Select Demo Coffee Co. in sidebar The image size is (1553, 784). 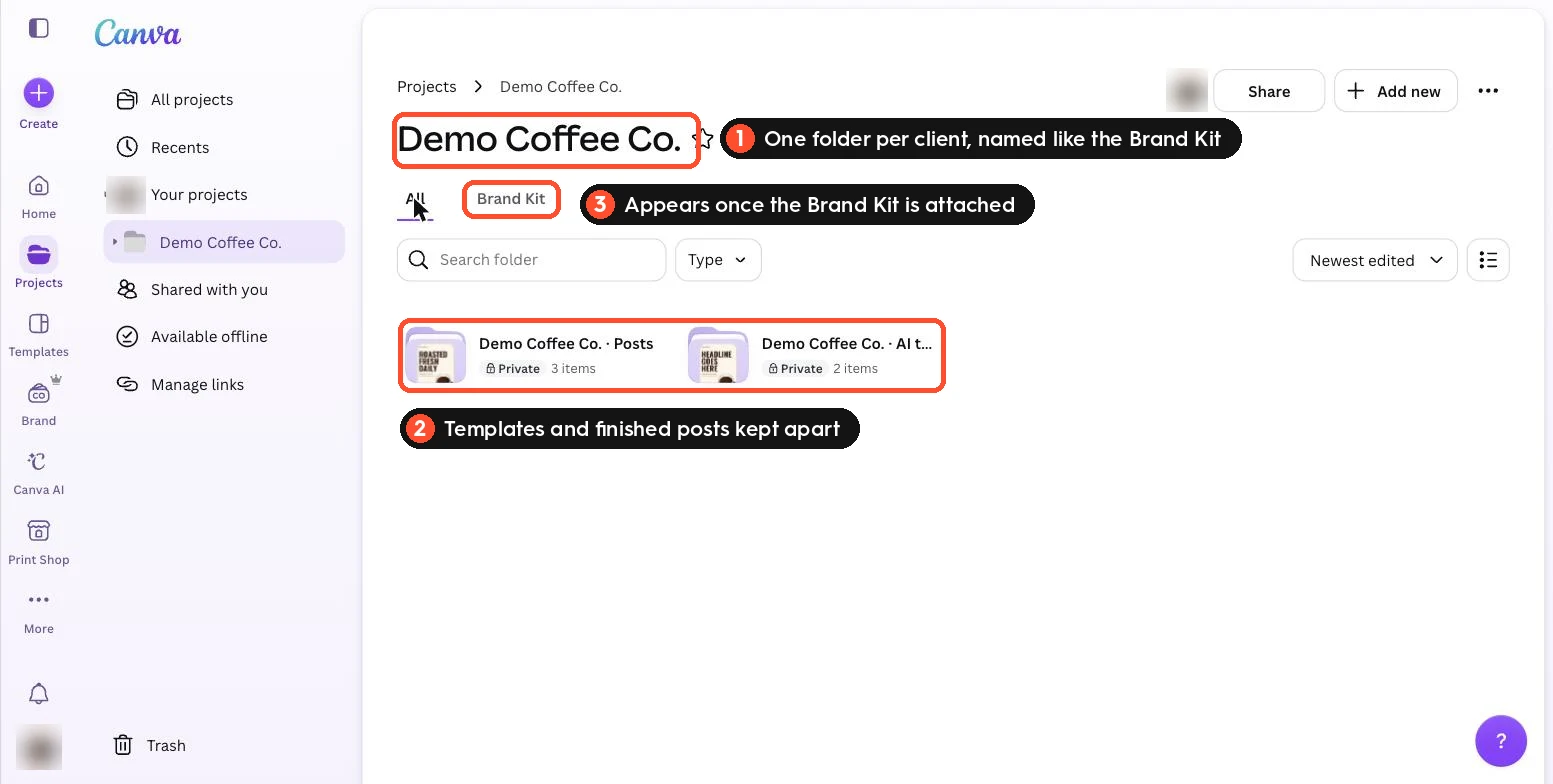[224, 242]
